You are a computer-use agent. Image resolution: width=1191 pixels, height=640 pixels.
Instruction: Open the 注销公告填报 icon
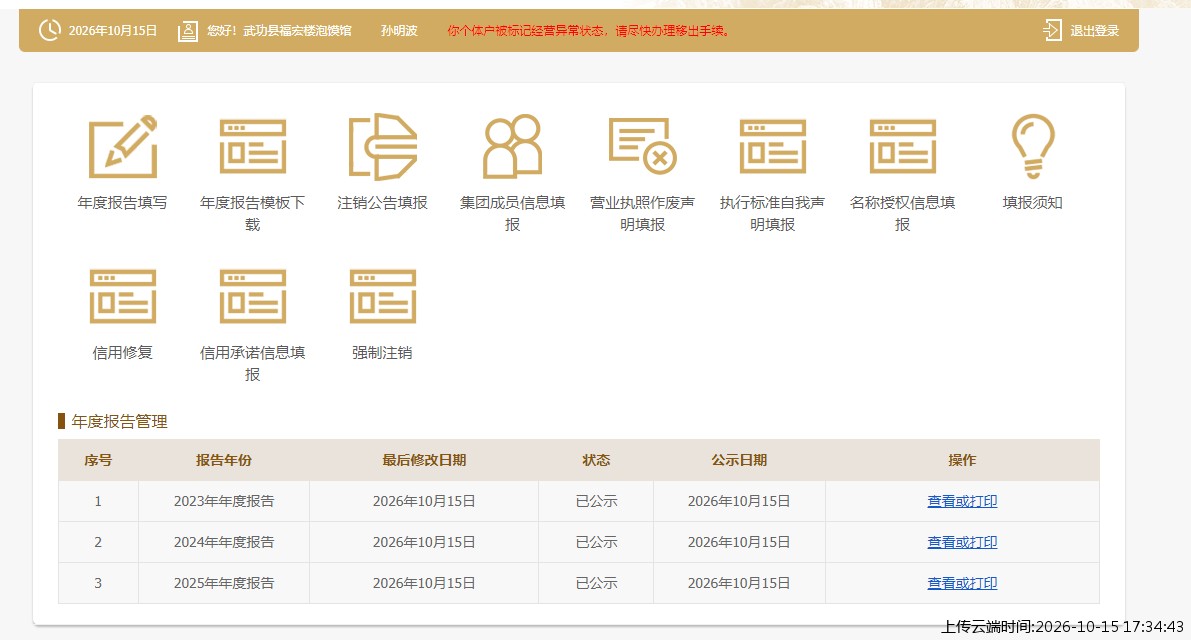tap(383, 147)
